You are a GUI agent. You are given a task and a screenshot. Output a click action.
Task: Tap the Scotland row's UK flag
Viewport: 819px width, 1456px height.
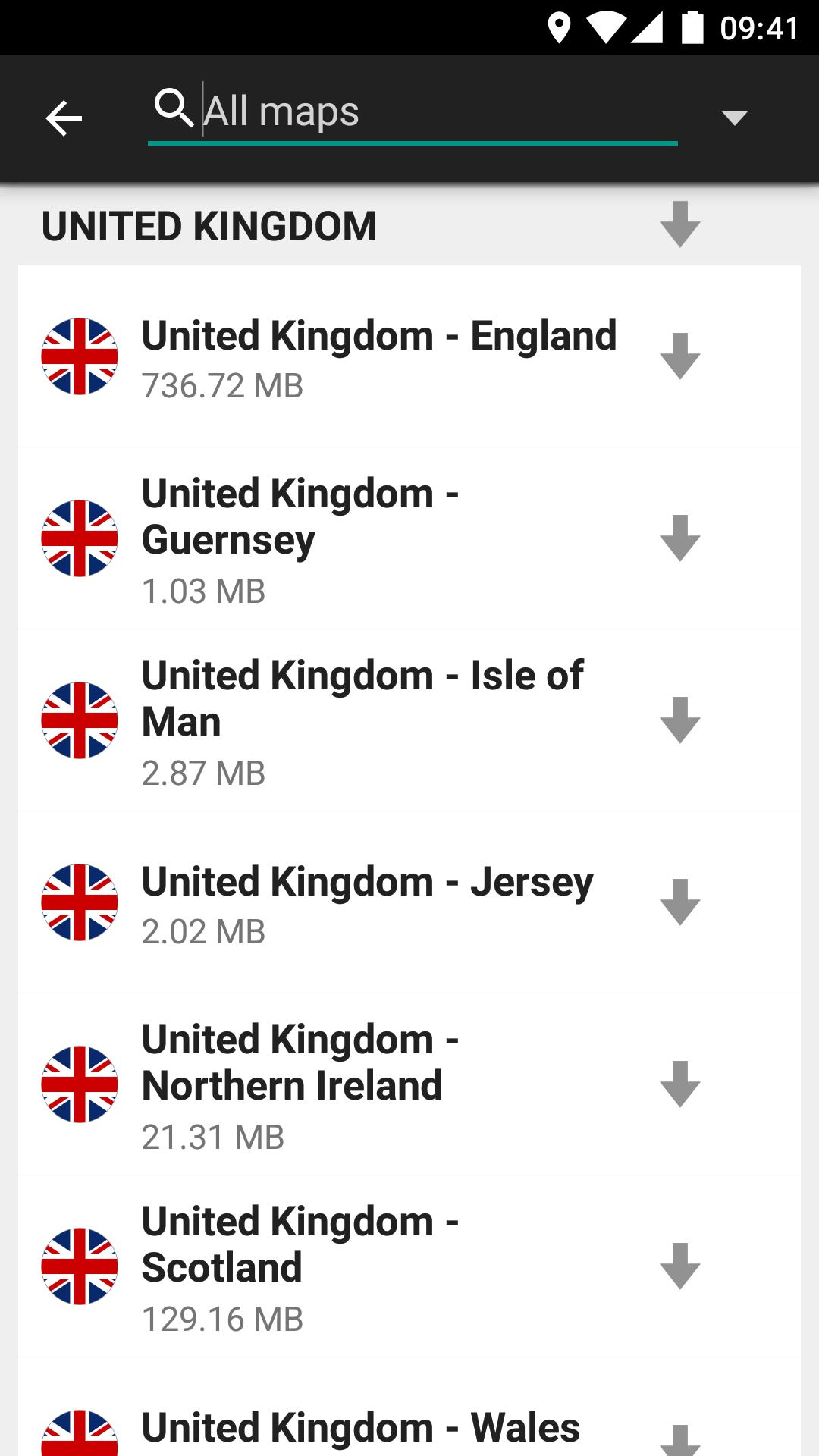[x=80, y=1266]
